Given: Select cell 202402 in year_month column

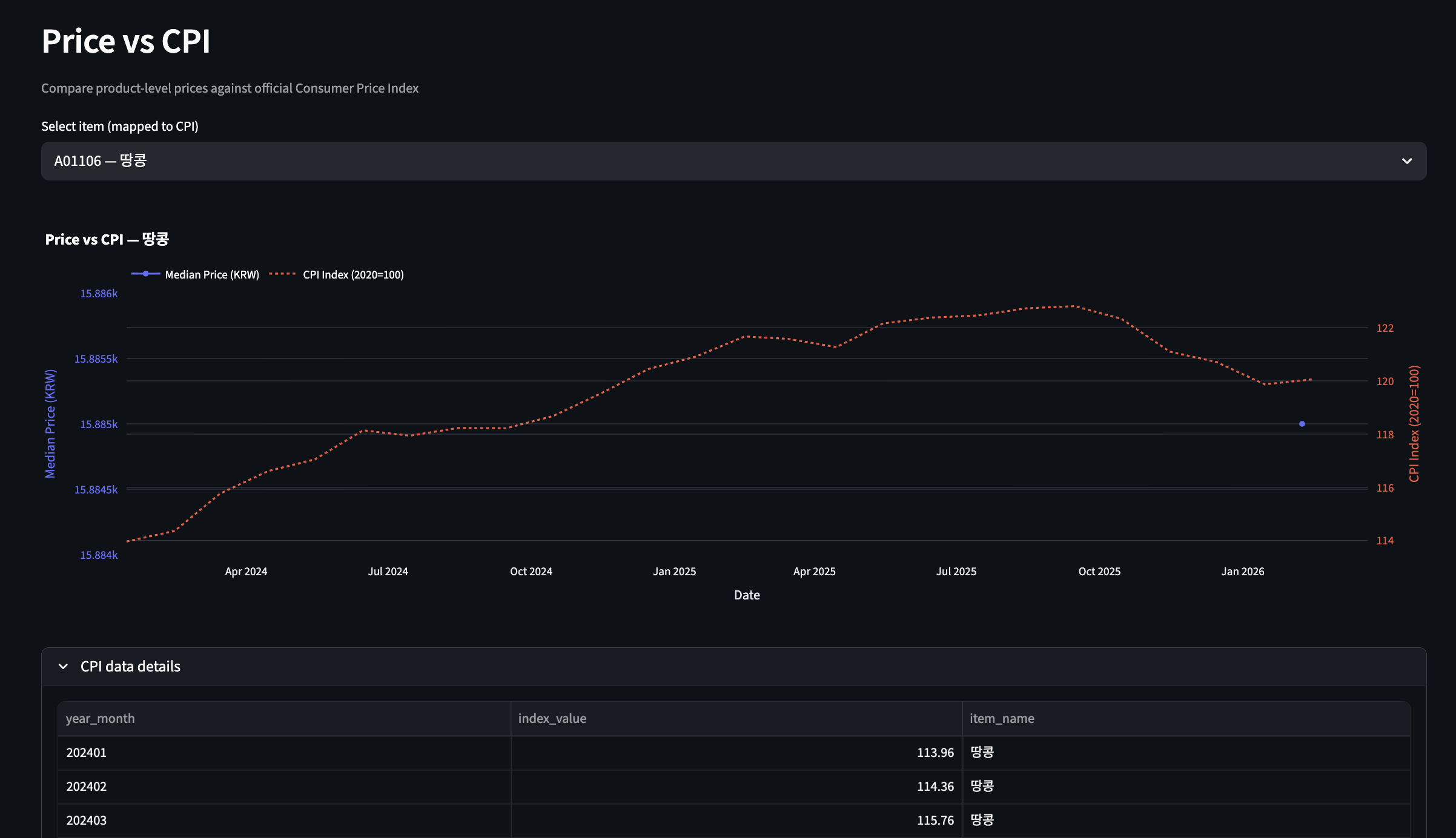Looking at the screenshot, I should pos(284,787).
